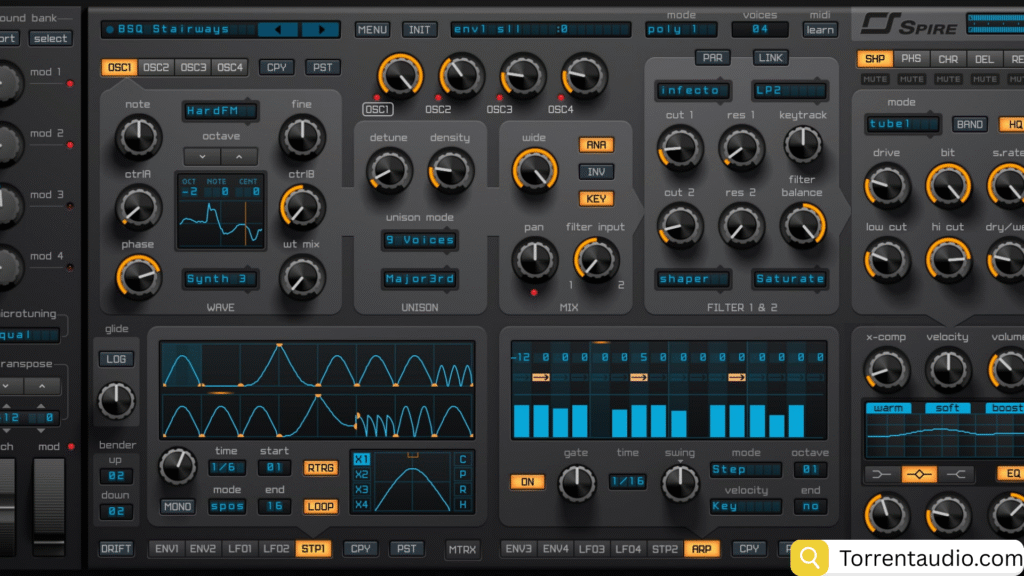Image resolution: width=1024 pixels, height=576 pixels.
Task: Disable the arpeggiator ON switch
Action: coord(527,481)
